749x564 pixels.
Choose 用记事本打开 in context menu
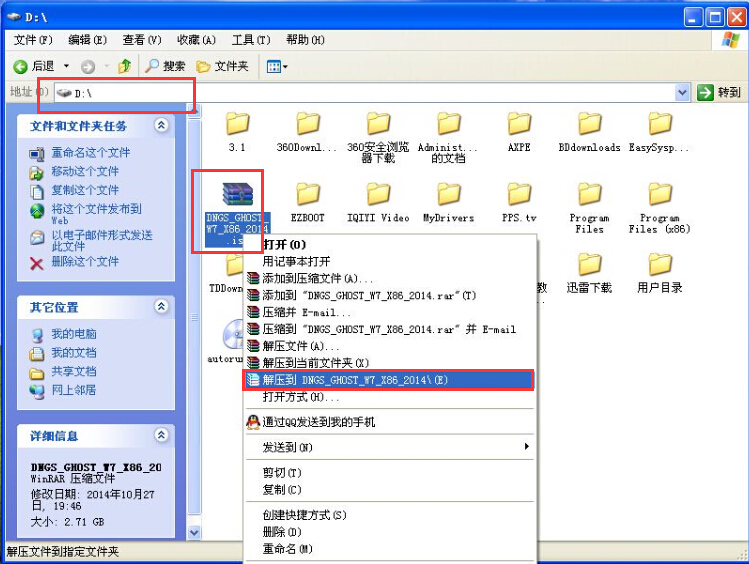click(x=389, y=261)
